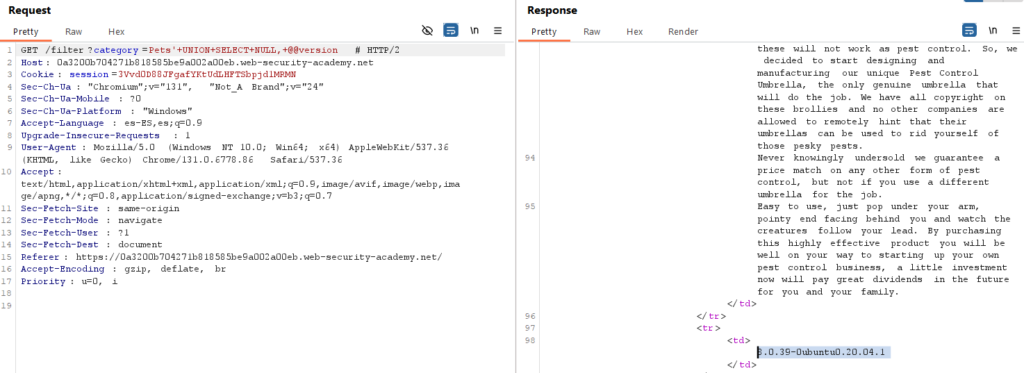Click the Referer https URL value
Image resolution: width=1024 pixels, height=373 pixels.
[259, 257]
